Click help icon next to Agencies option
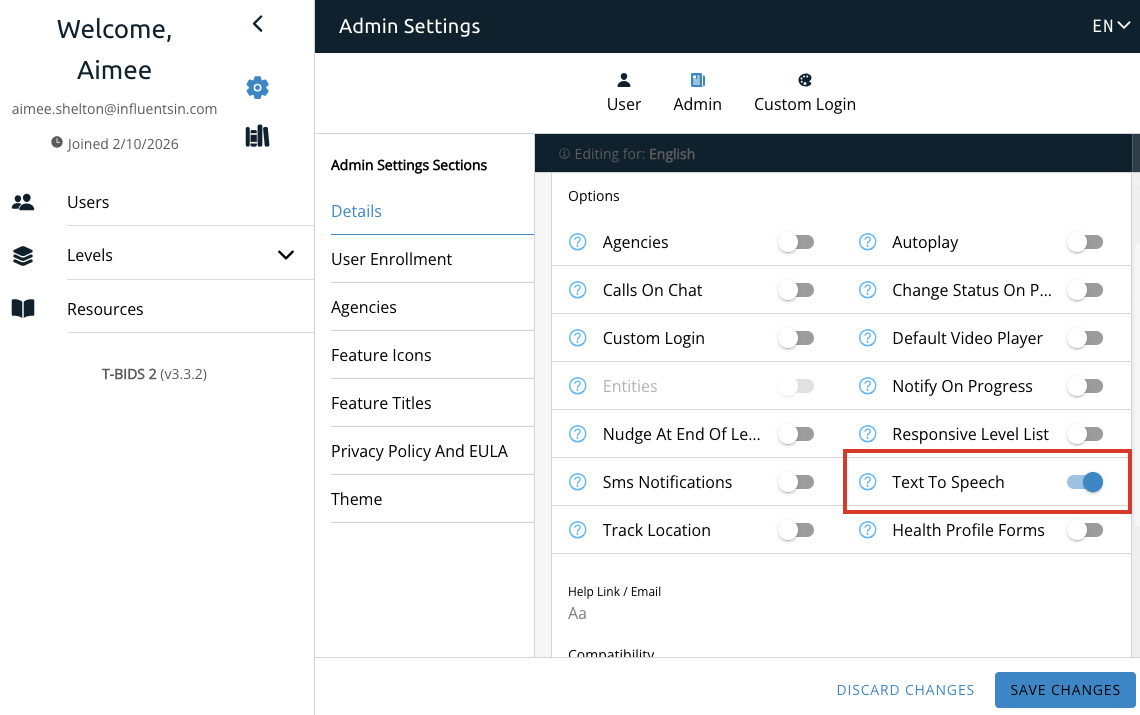 coord(577,242)
